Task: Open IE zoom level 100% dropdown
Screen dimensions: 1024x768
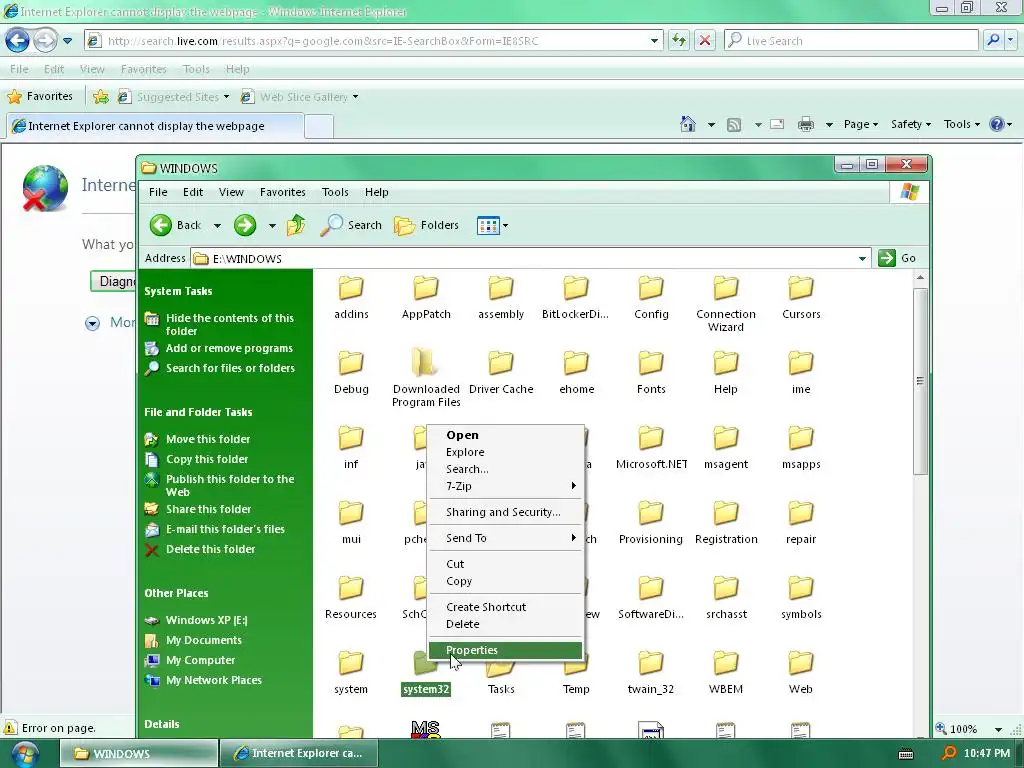Action: [999, 729]
